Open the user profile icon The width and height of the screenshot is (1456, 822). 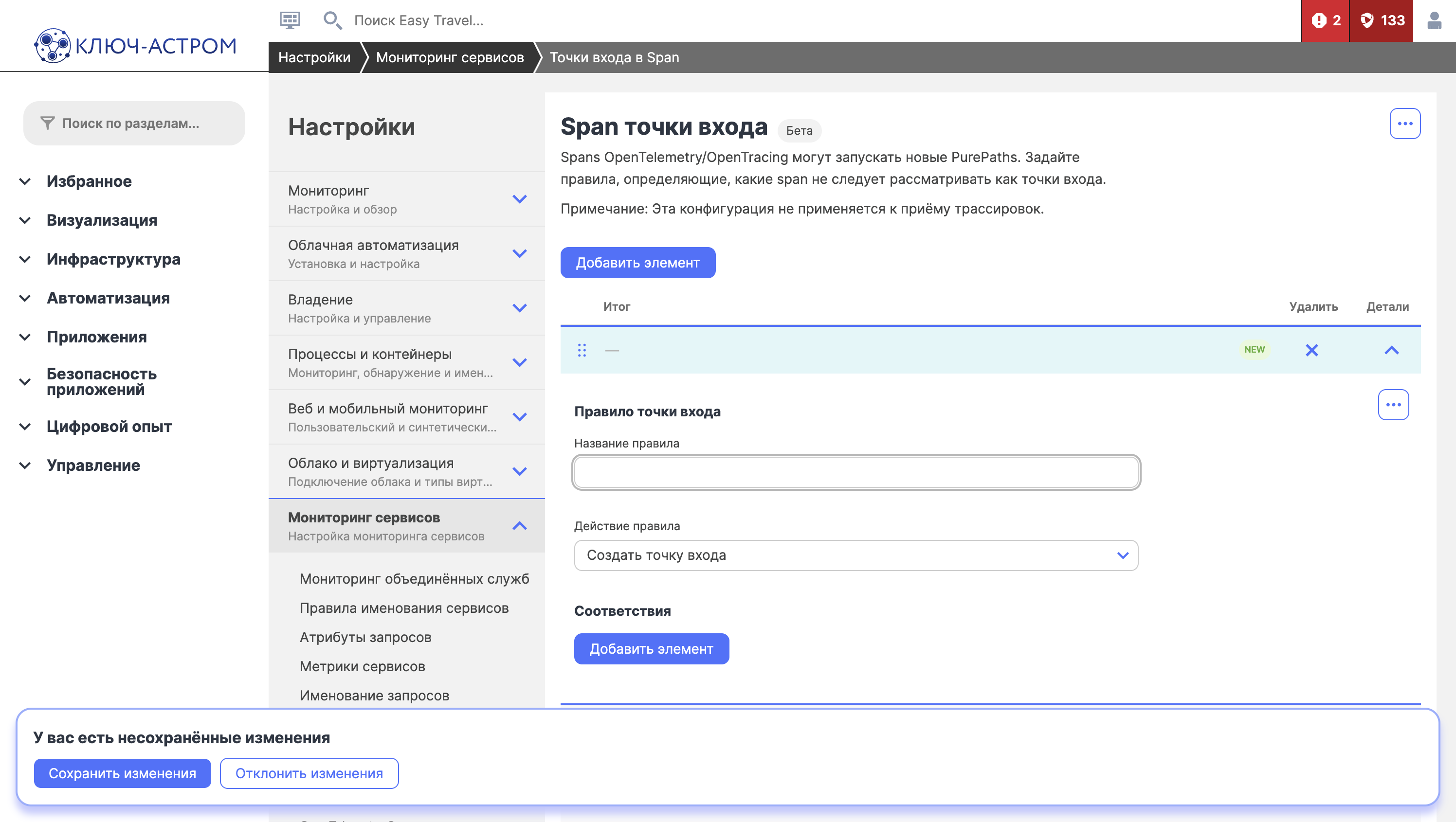[1434, 20]
